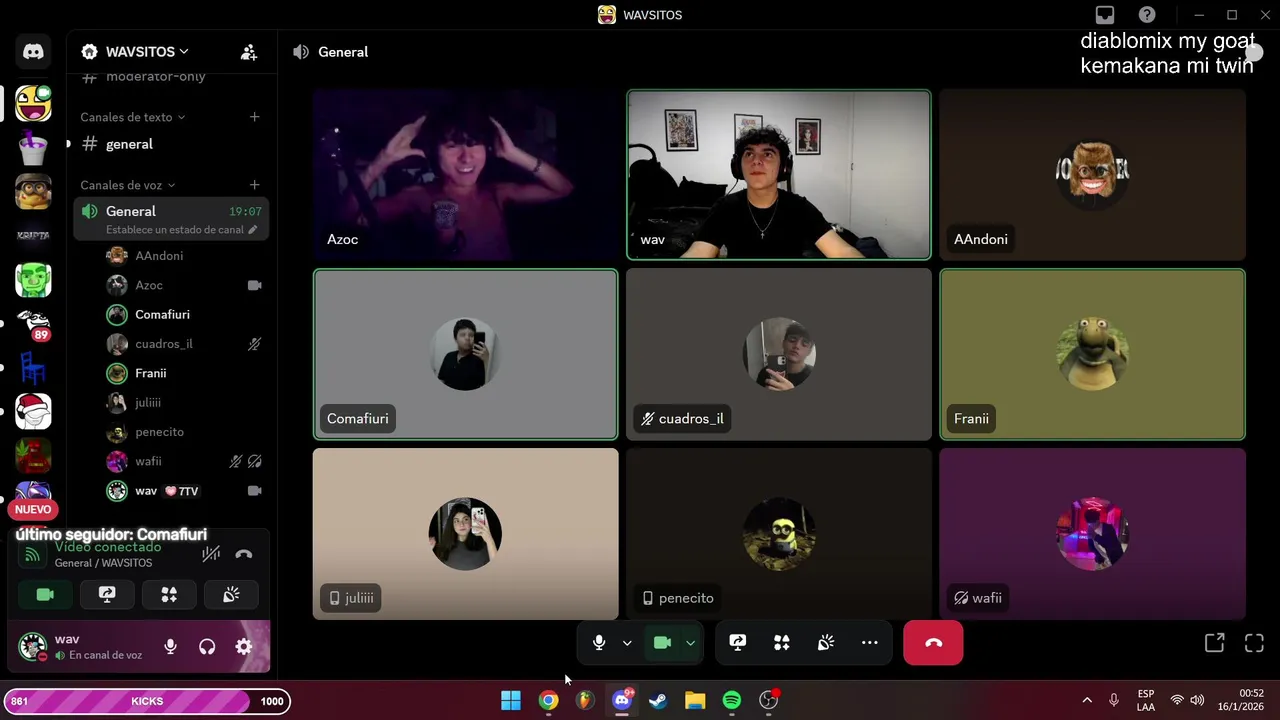Open wav user profile in bottom panel
Viewport: 1280px width, 720px height.
(82, 647)
